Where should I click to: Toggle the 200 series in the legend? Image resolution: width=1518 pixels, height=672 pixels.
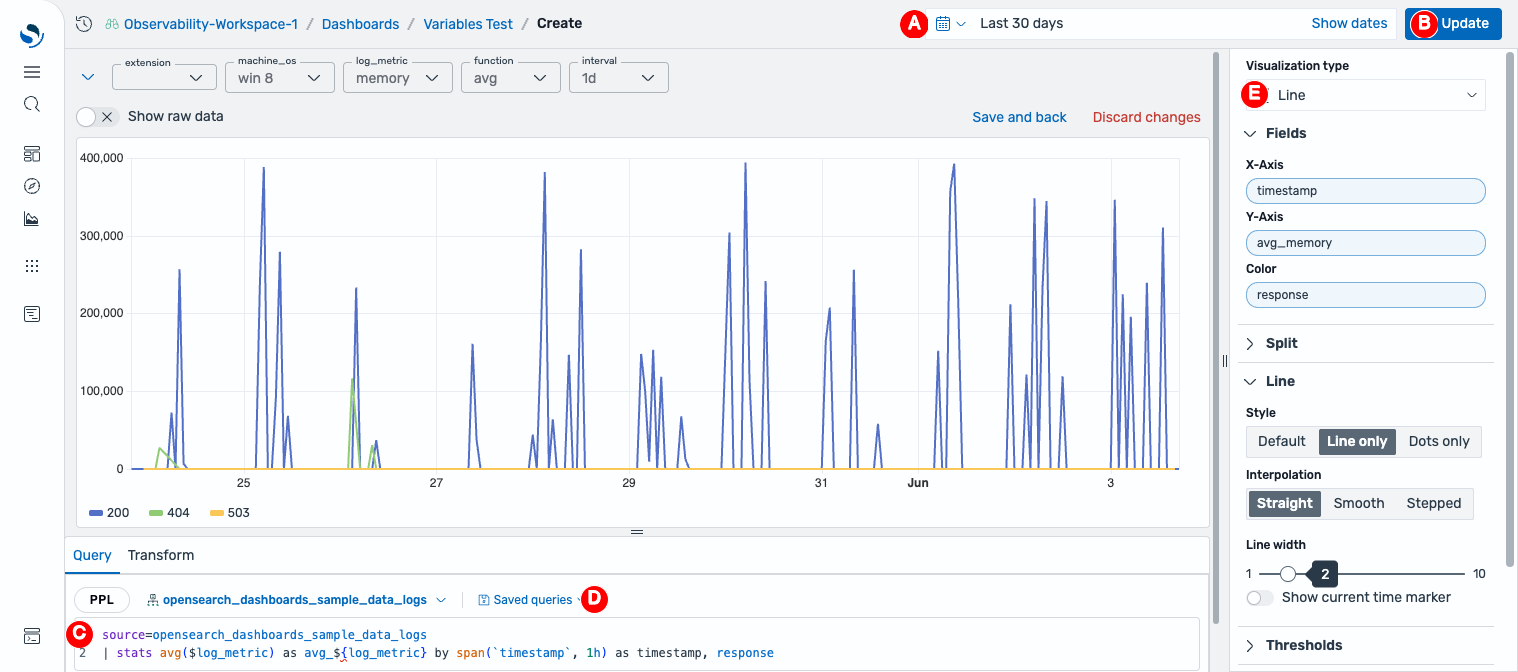point(109,513)
